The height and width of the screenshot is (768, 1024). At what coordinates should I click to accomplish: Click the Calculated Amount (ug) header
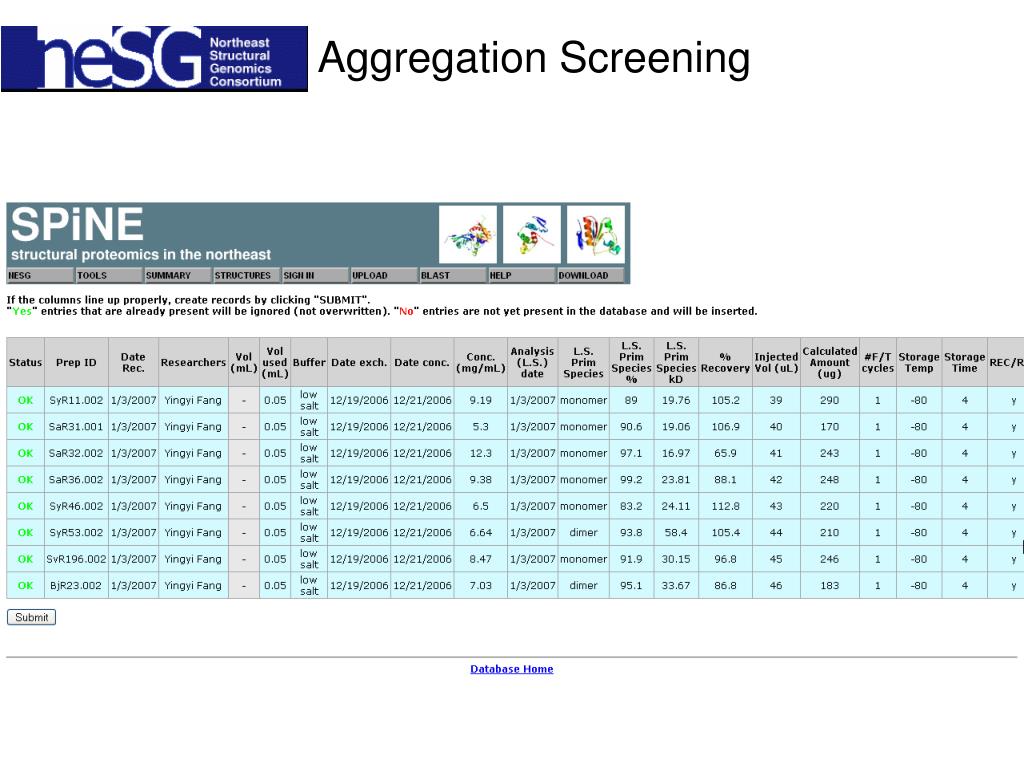click(829, 362)
